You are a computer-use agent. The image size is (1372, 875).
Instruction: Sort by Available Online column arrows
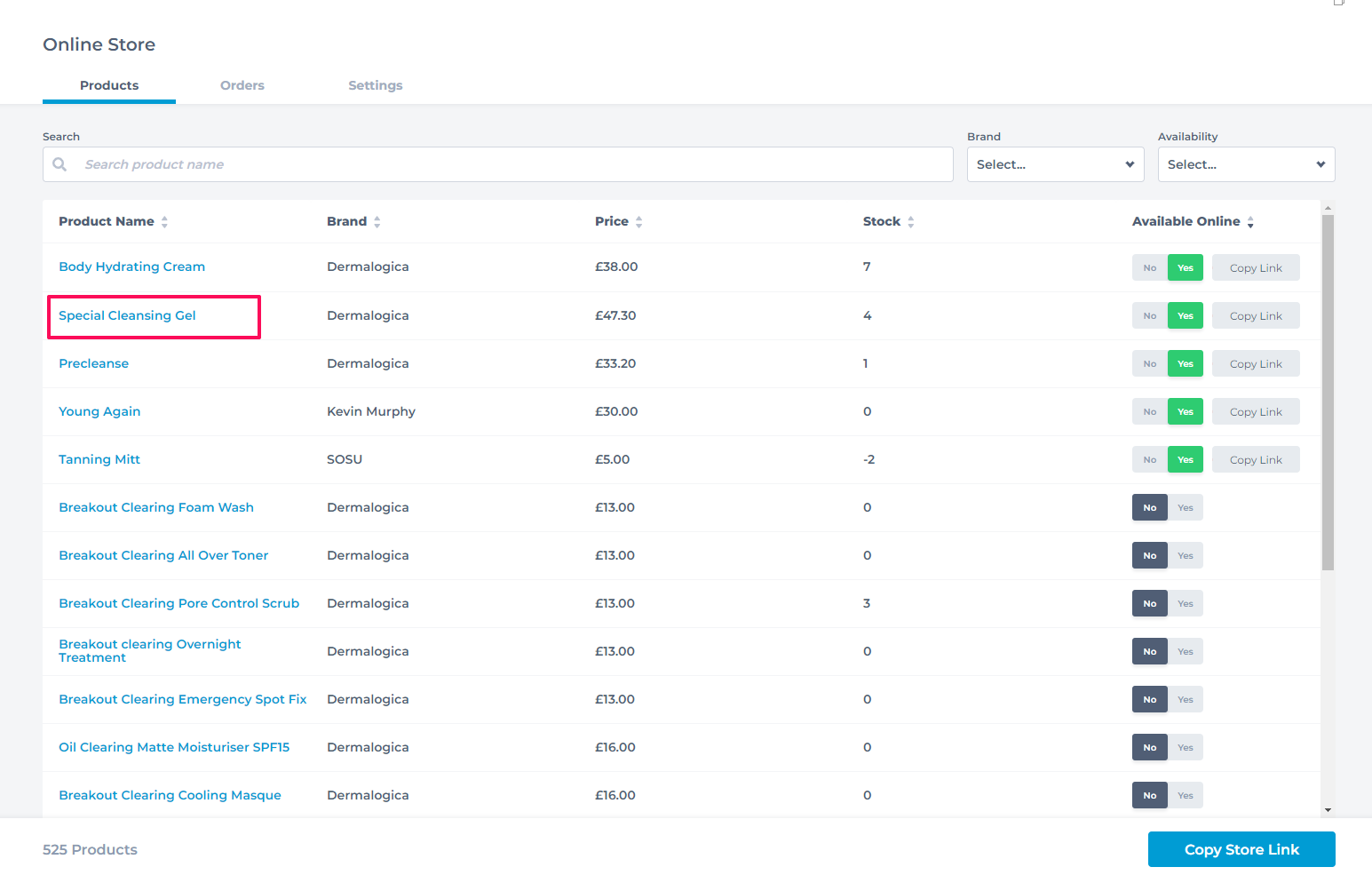coord(1250,222)
